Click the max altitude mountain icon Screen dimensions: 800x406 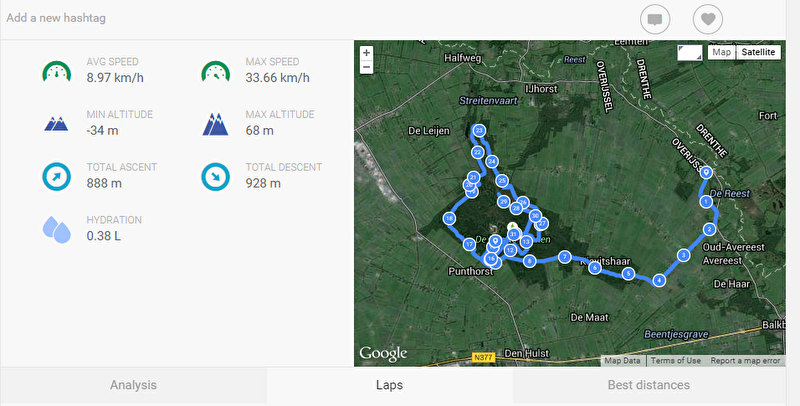pos(215,124)
